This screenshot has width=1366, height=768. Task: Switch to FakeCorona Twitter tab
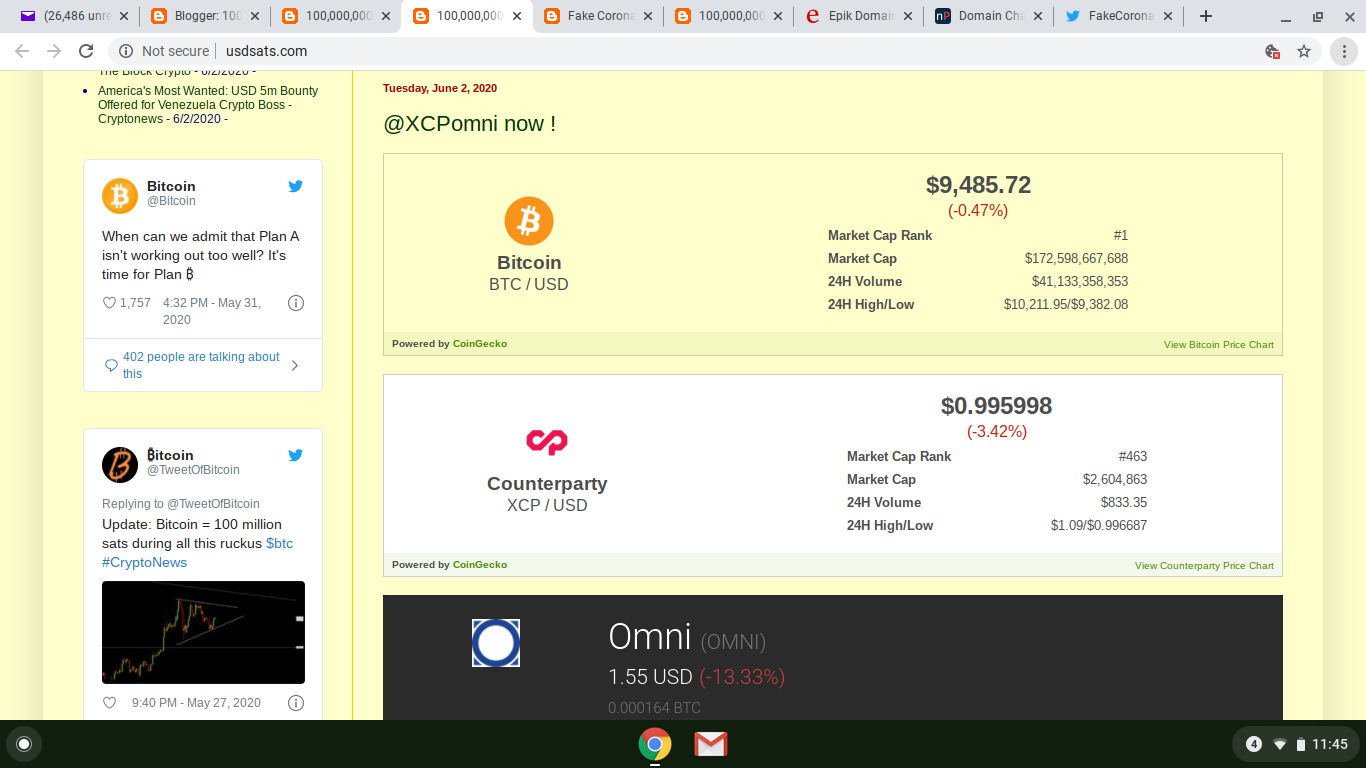pyautogui.click(x=1118, y=16)
